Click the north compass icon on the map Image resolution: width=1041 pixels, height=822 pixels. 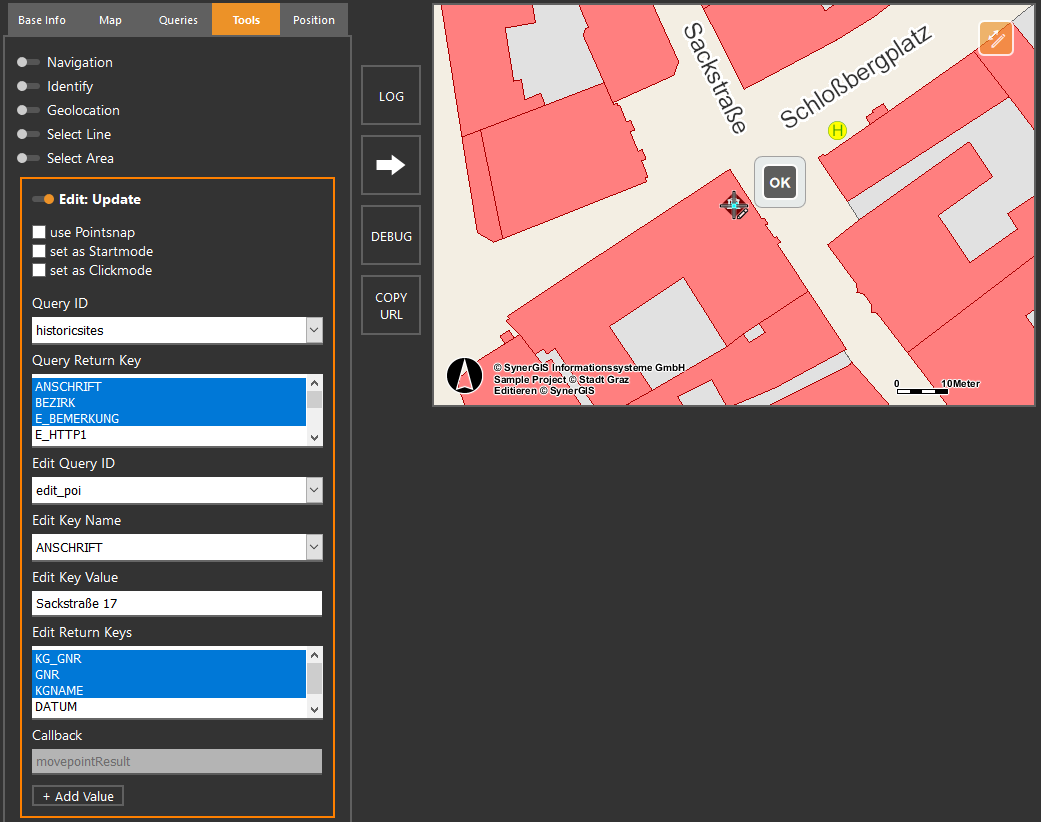(464, 376)
